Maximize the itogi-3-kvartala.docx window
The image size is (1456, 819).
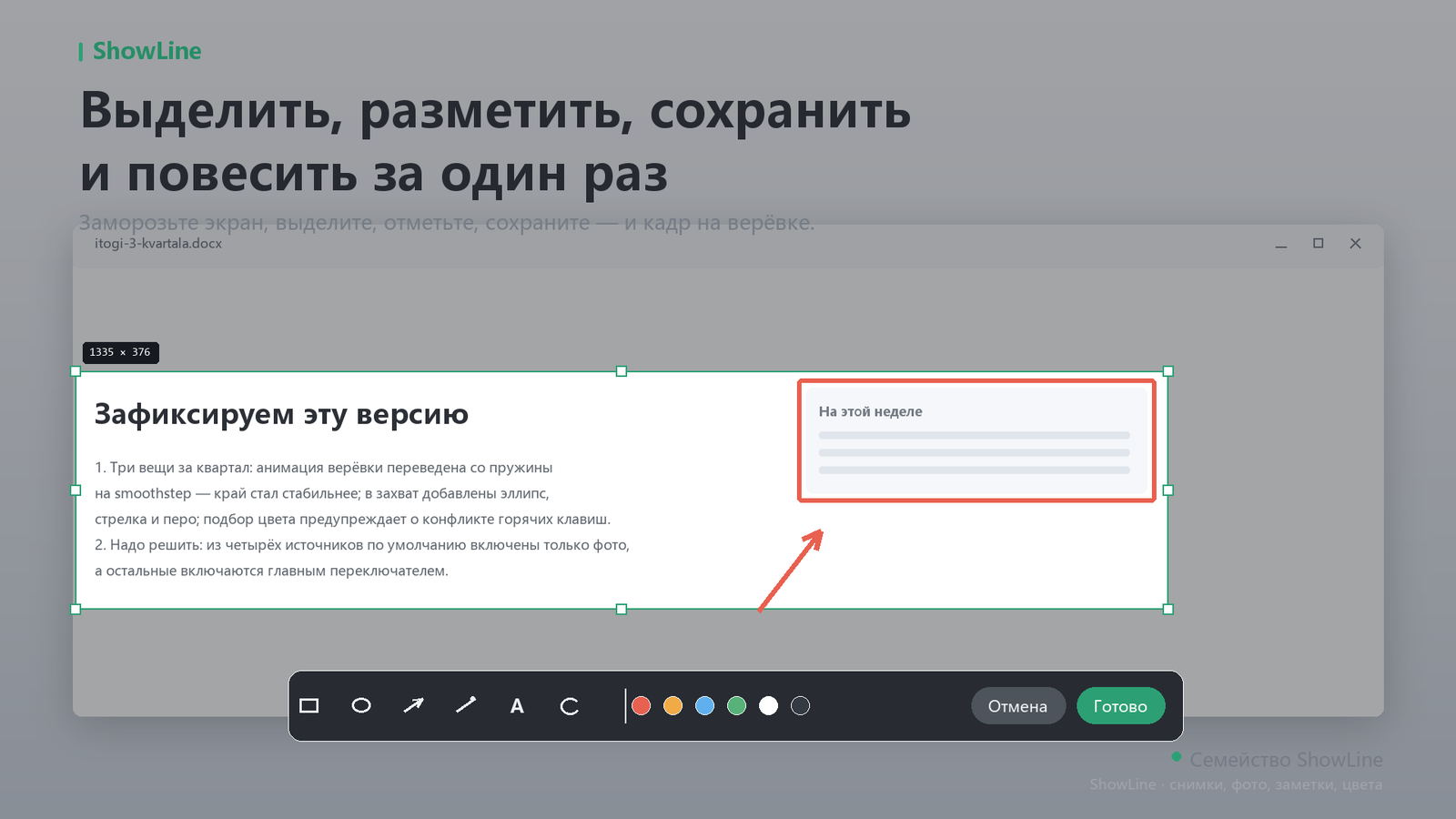pos(1319,244)
